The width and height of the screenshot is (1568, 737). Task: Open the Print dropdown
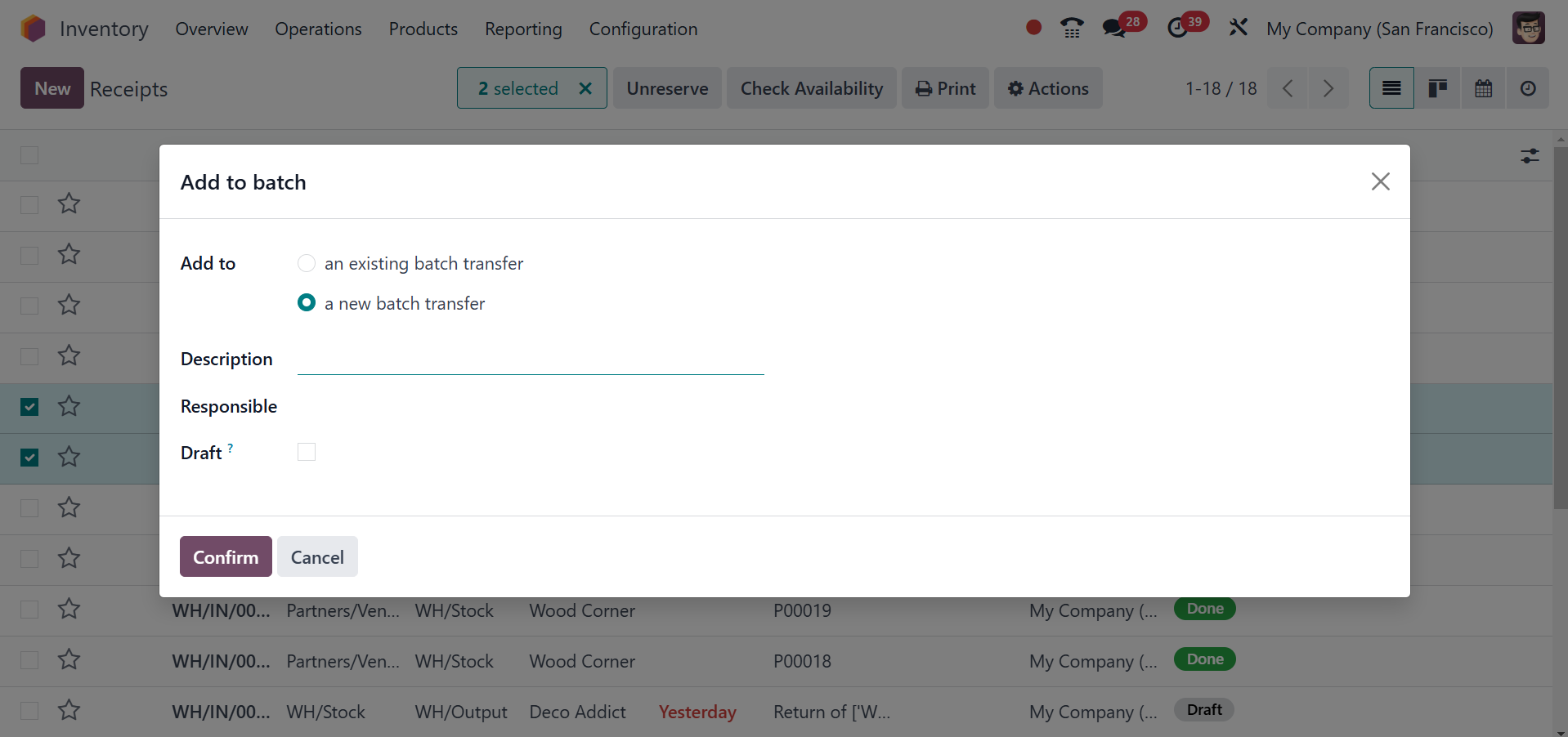point(946,88)
